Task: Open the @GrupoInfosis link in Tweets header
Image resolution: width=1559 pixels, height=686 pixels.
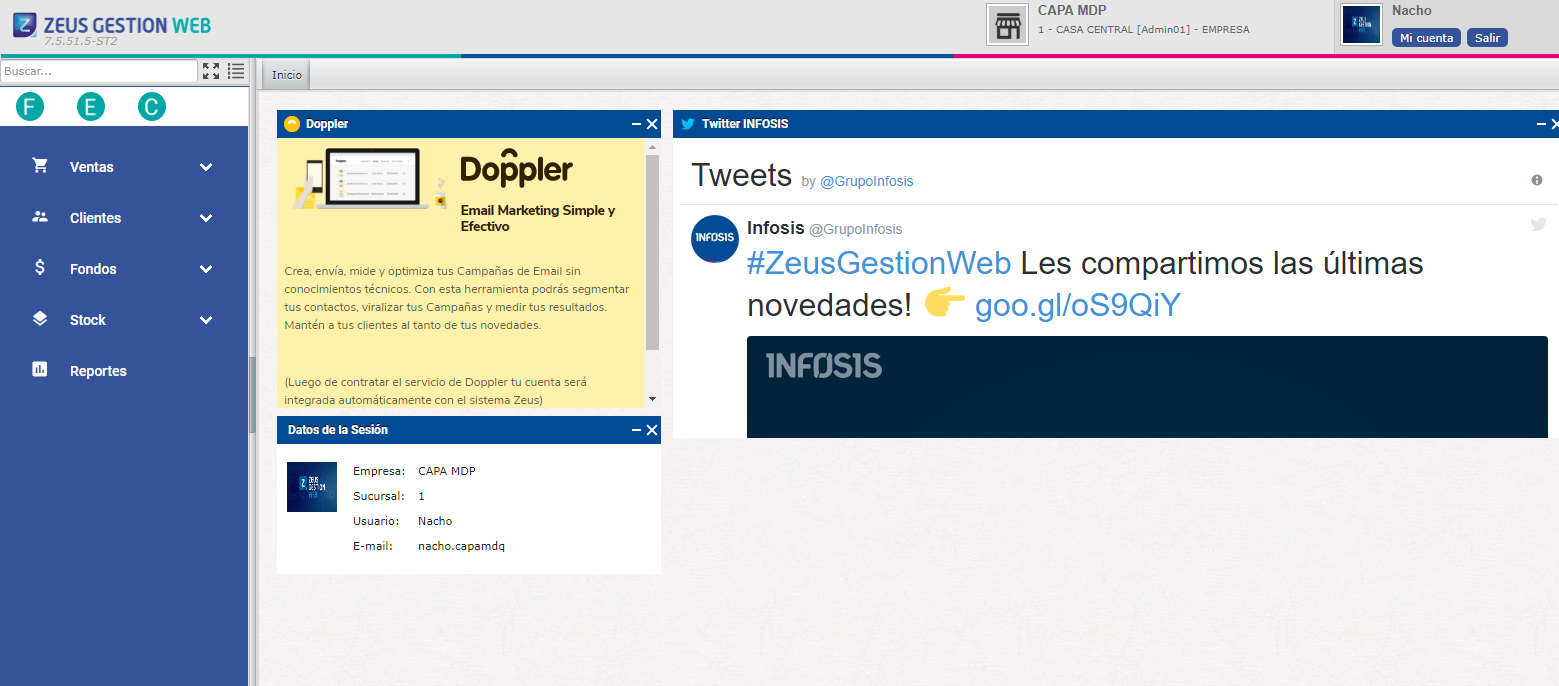Action: click(x=866, y=181)
